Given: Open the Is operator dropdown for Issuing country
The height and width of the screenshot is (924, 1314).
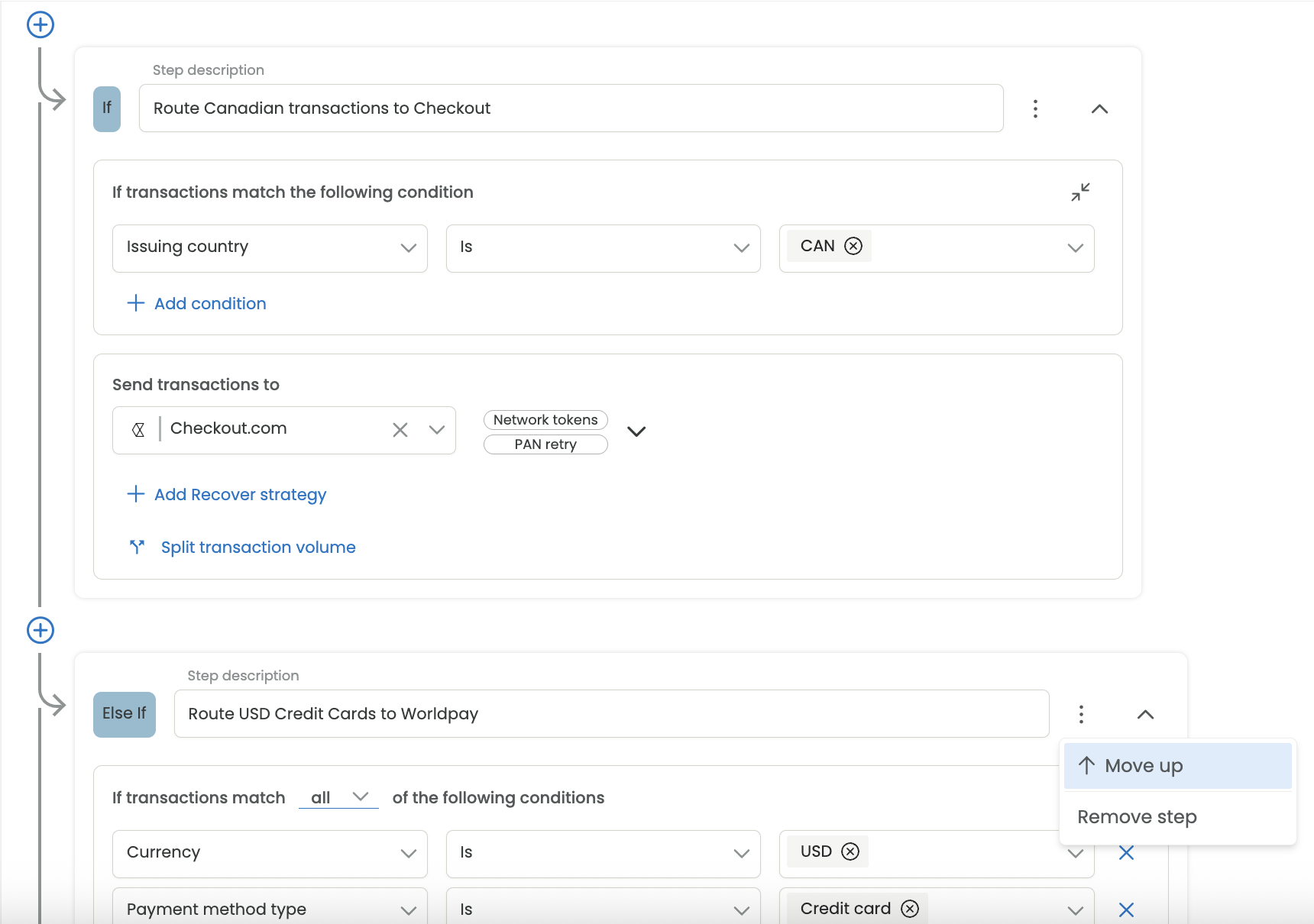Looking at the screenshot, I should coord(603,247).
